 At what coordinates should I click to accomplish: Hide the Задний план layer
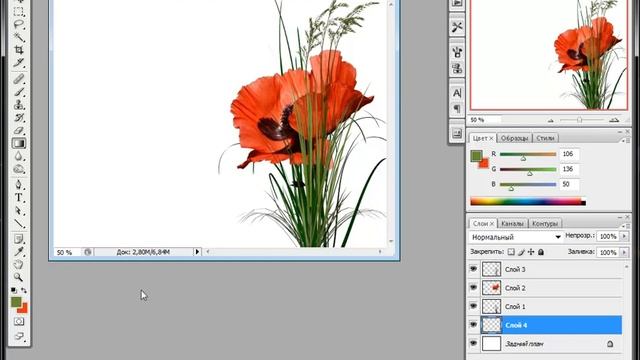coord(473,344)
